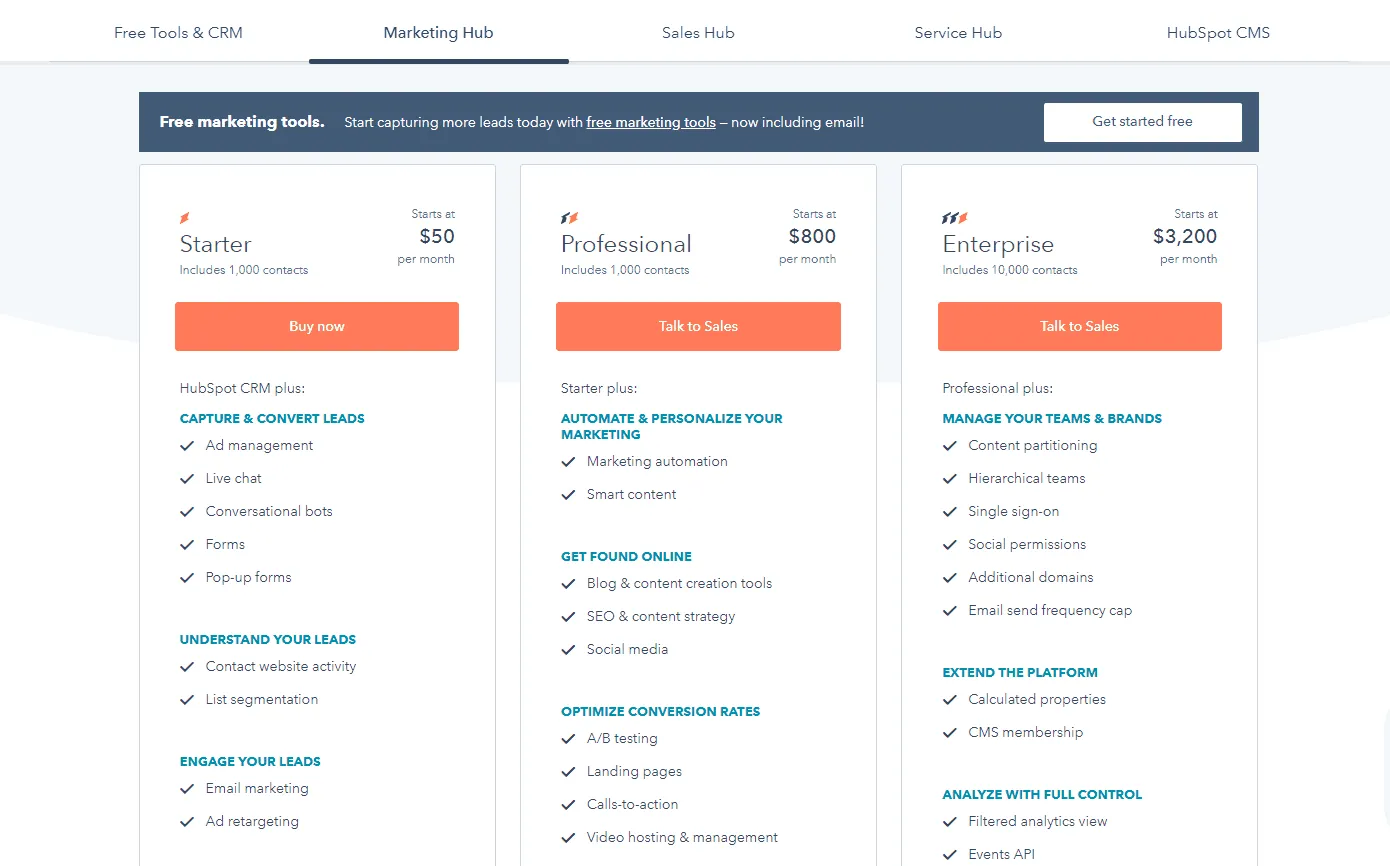Click Blog & content creation tools text
The height and width of the screenshot is (866, 1390).
(x=680, y=584)
